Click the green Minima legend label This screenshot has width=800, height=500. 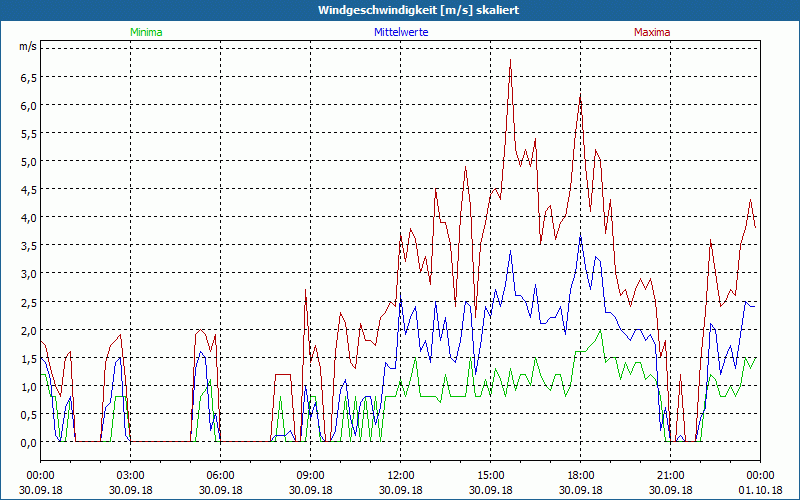(x=145, y=32)
